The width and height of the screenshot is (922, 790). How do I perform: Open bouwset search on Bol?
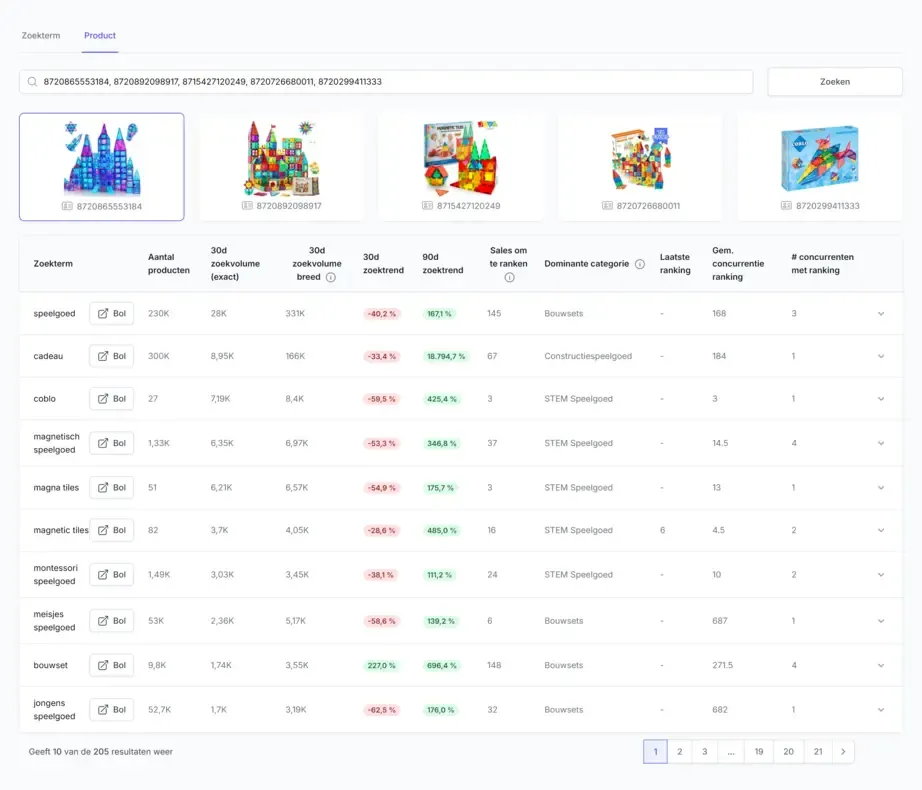[x=112, y=665]
